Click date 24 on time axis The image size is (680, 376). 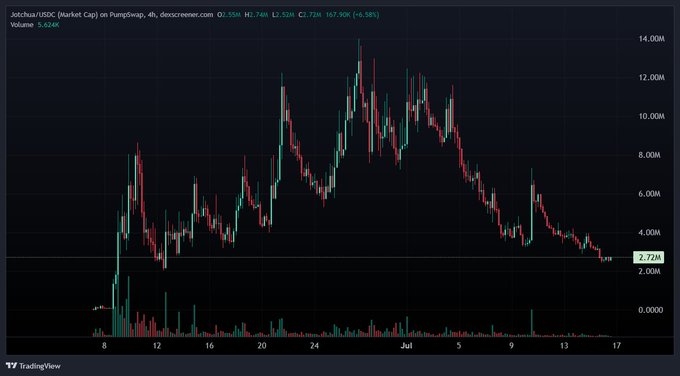pos(315,346)
